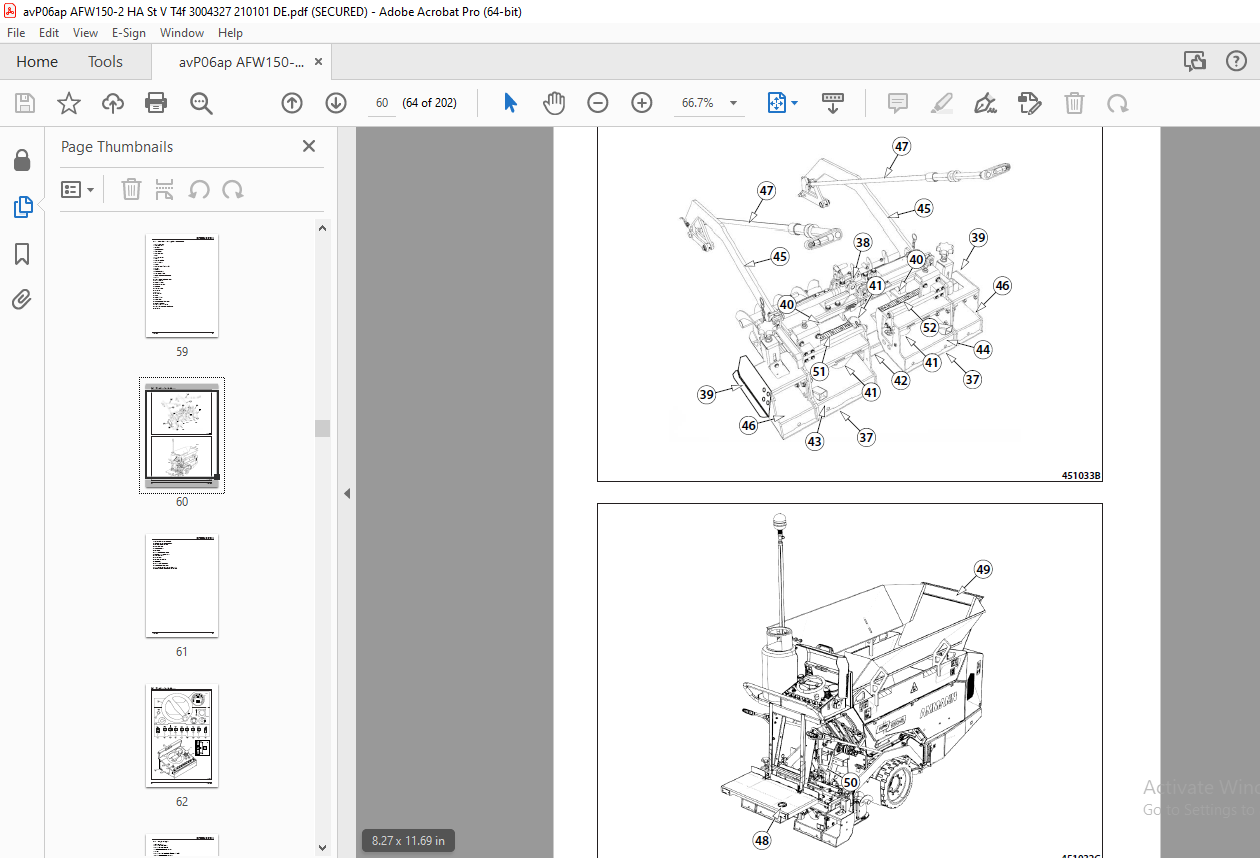Collapse the navigation pane arrow
The image size is (1260, 858).
[x=347, y=493]
